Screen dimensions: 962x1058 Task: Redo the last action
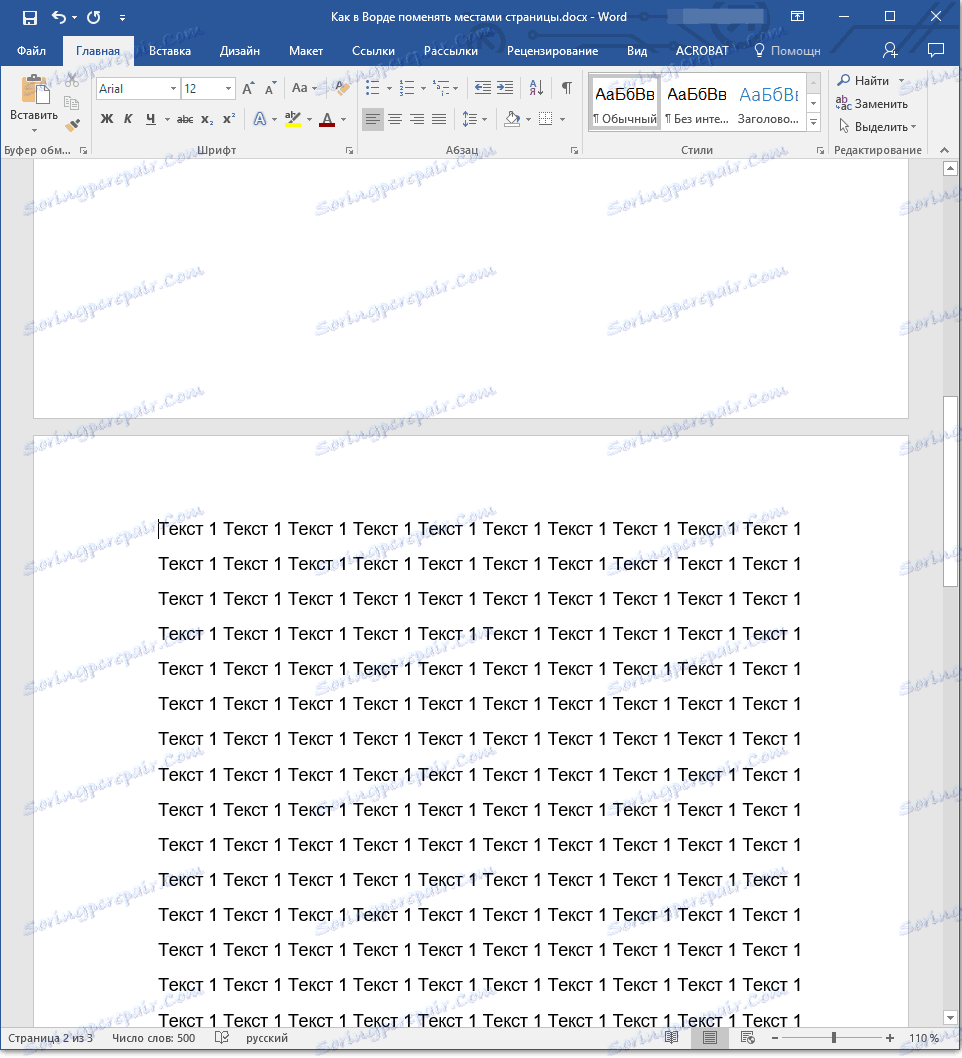pyautogui.click(x=94, y=18)
